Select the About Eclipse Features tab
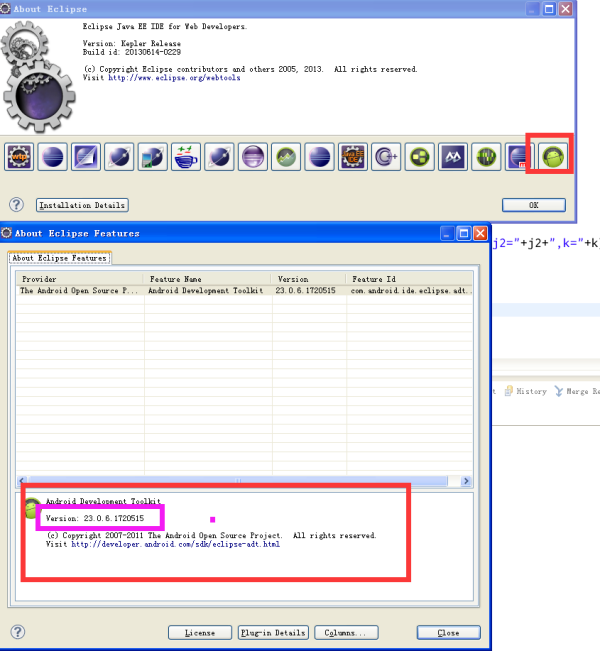The width and height of the screenshot is (600, 651). tap(59, 258)
